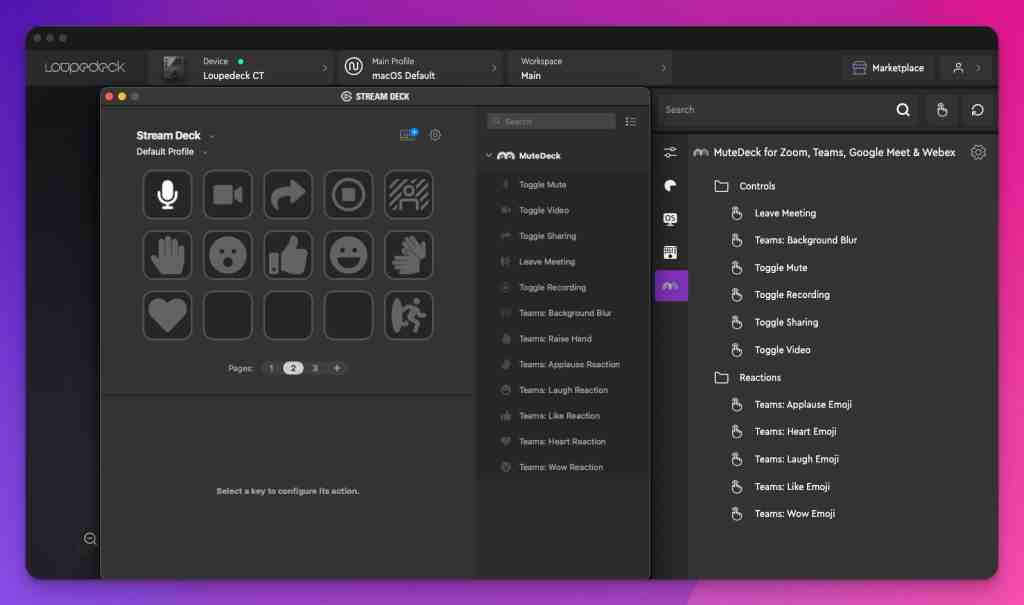
Task: Collapse the Controls folder
Action: [722, 186]
